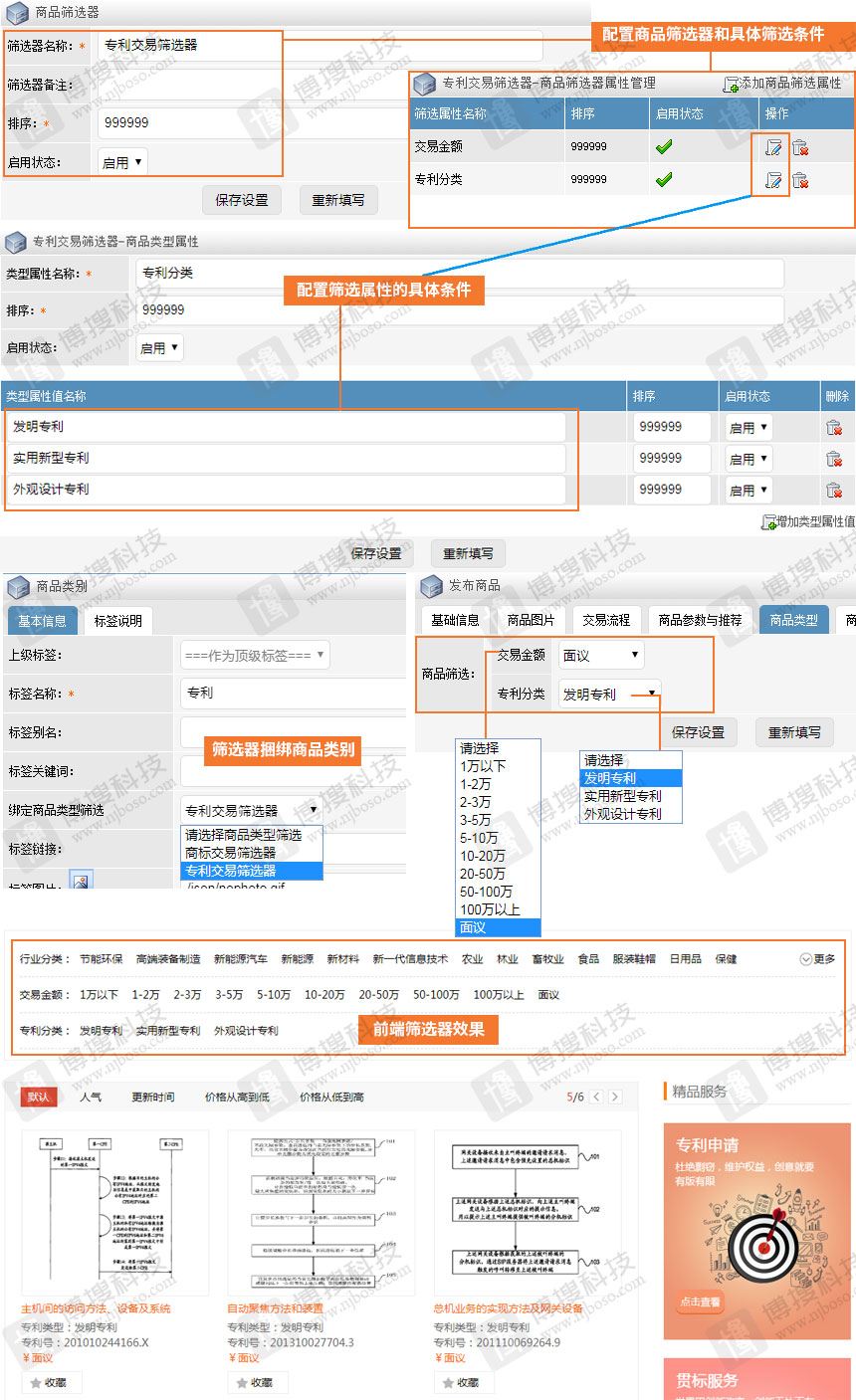Click delete icon for 专利分类 attribute row
This screenshot has height=1400, width=856.
800,180
